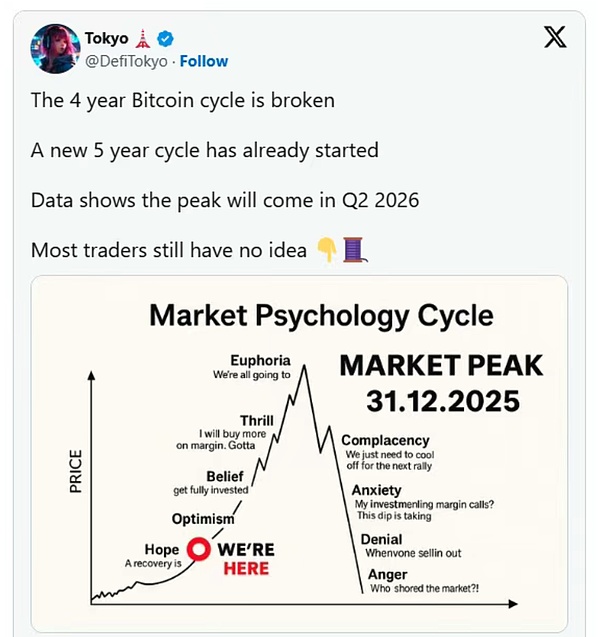This screenshot has height=637, width=600.
Task: Click the blue verified badge
Action: pyautogui.click(x=166, y=39)
